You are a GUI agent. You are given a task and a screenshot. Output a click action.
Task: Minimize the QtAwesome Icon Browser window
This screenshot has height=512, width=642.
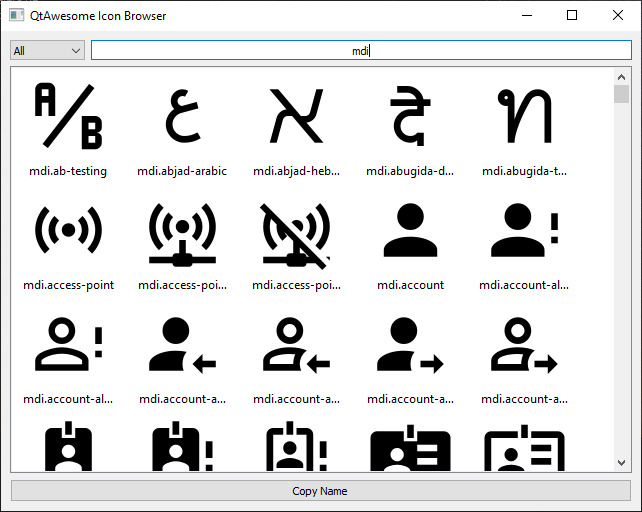click(x=527, y=16)
